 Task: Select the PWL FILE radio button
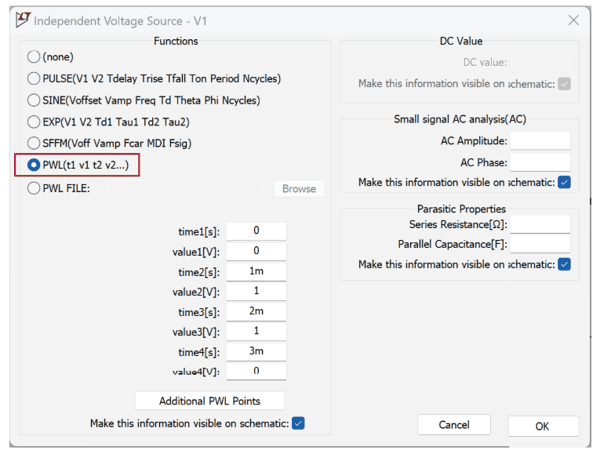(x=34, y=188)
